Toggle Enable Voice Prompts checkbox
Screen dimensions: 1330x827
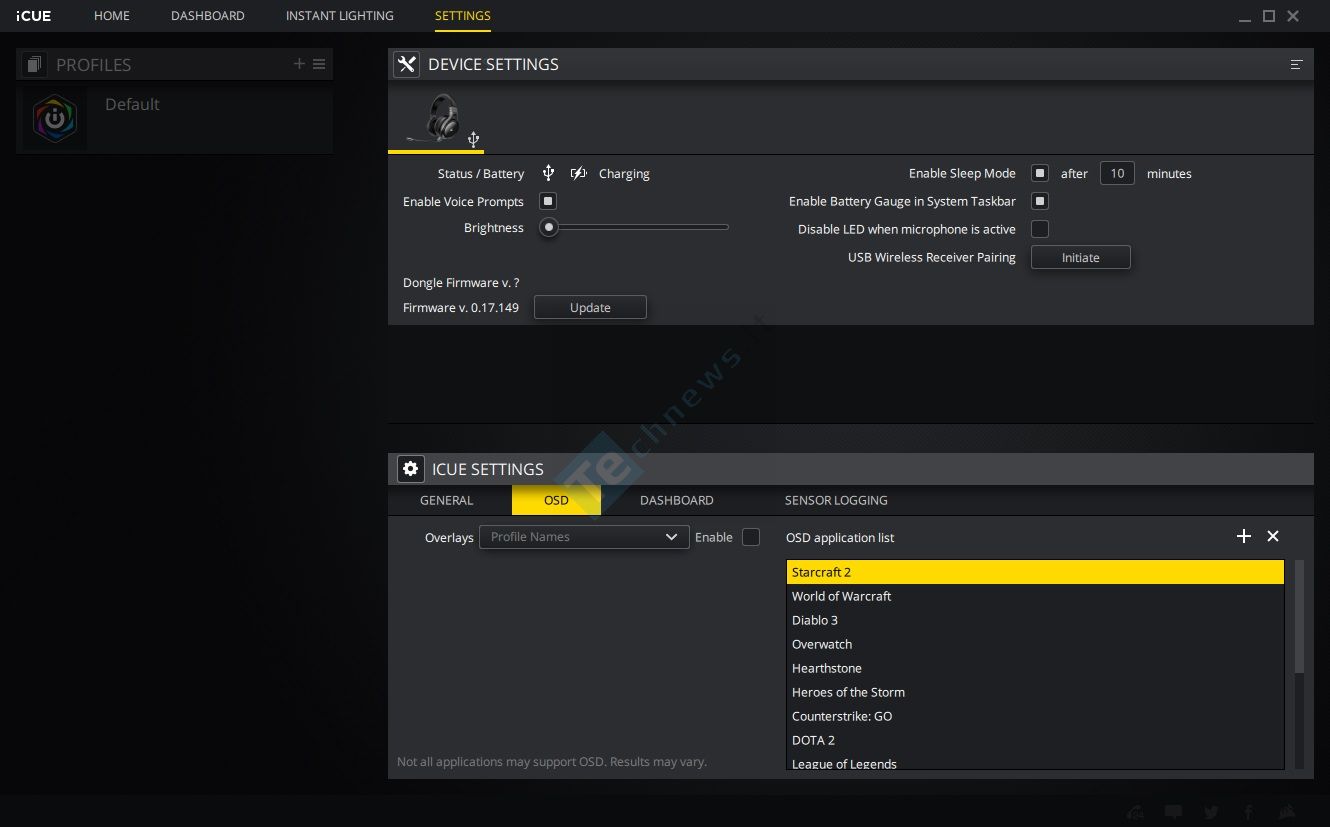click(548, 201)
